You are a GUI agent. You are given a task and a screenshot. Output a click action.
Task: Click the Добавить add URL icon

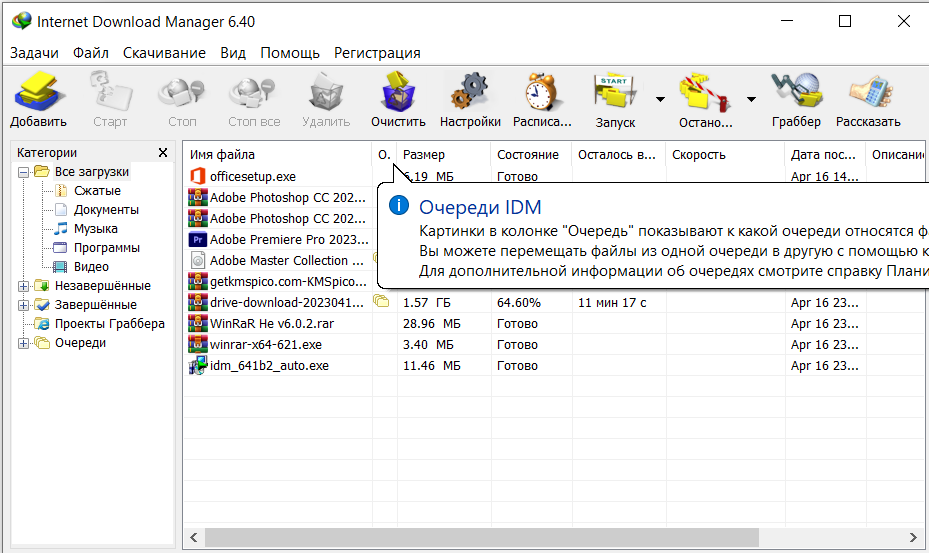38,92
